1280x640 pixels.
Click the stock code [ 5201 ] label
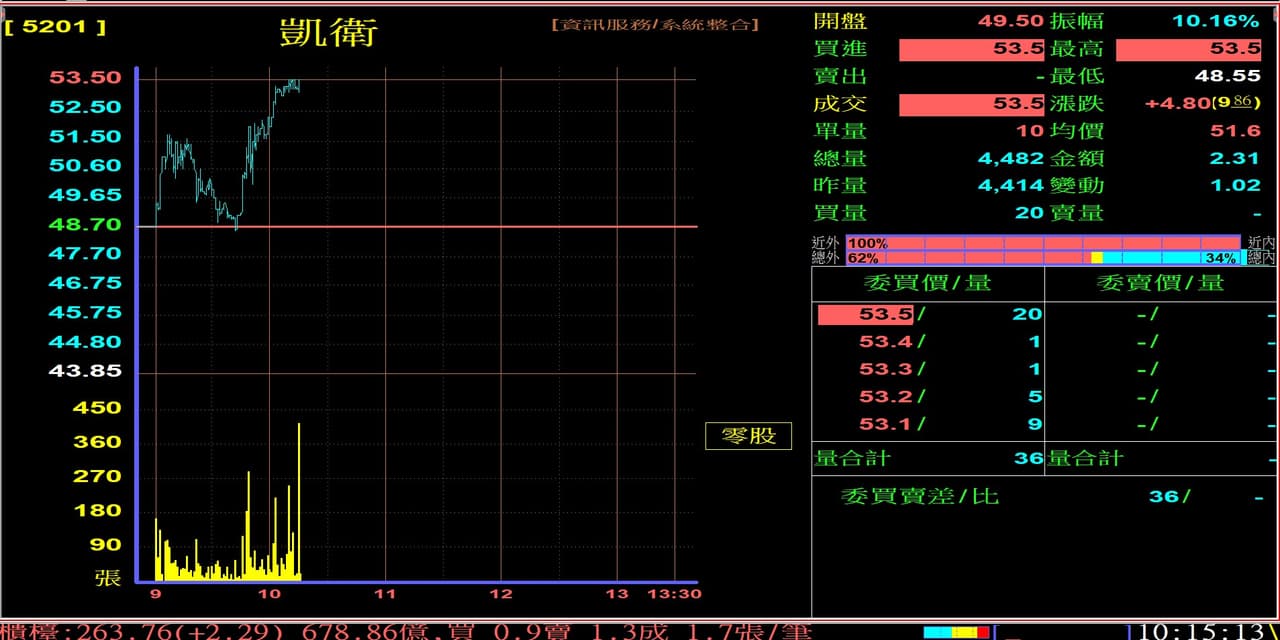click(55, 27)
